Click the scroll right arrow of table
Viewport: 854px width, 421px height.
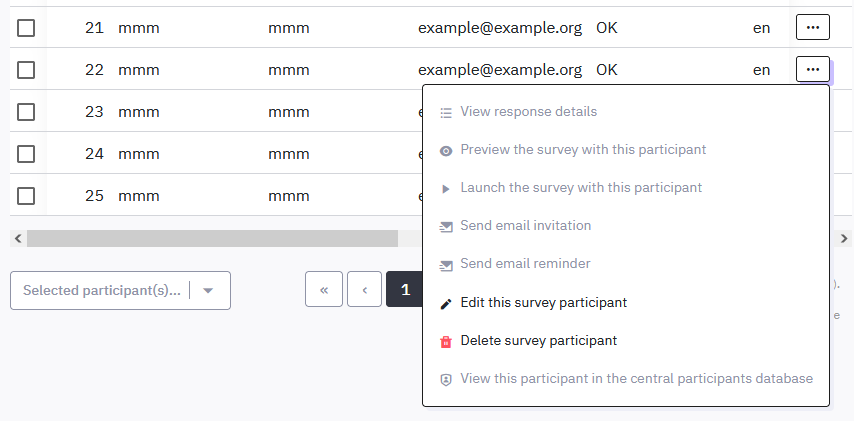coord(844,238)
